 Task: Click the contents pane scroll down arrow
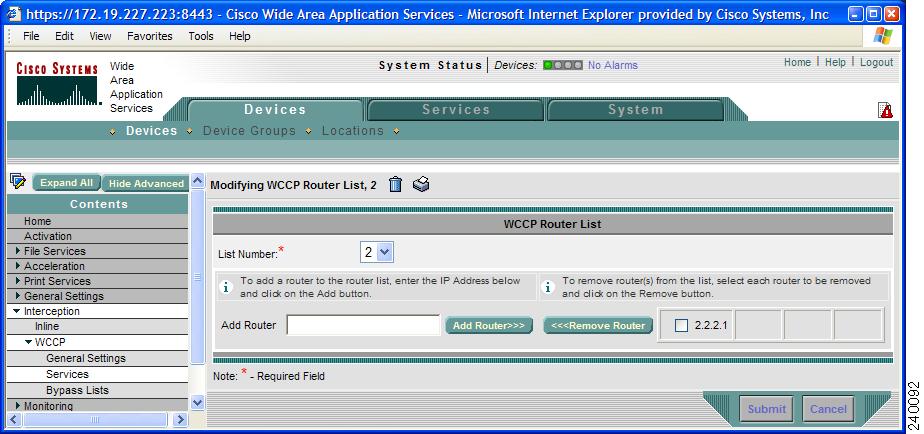point(197,403)
